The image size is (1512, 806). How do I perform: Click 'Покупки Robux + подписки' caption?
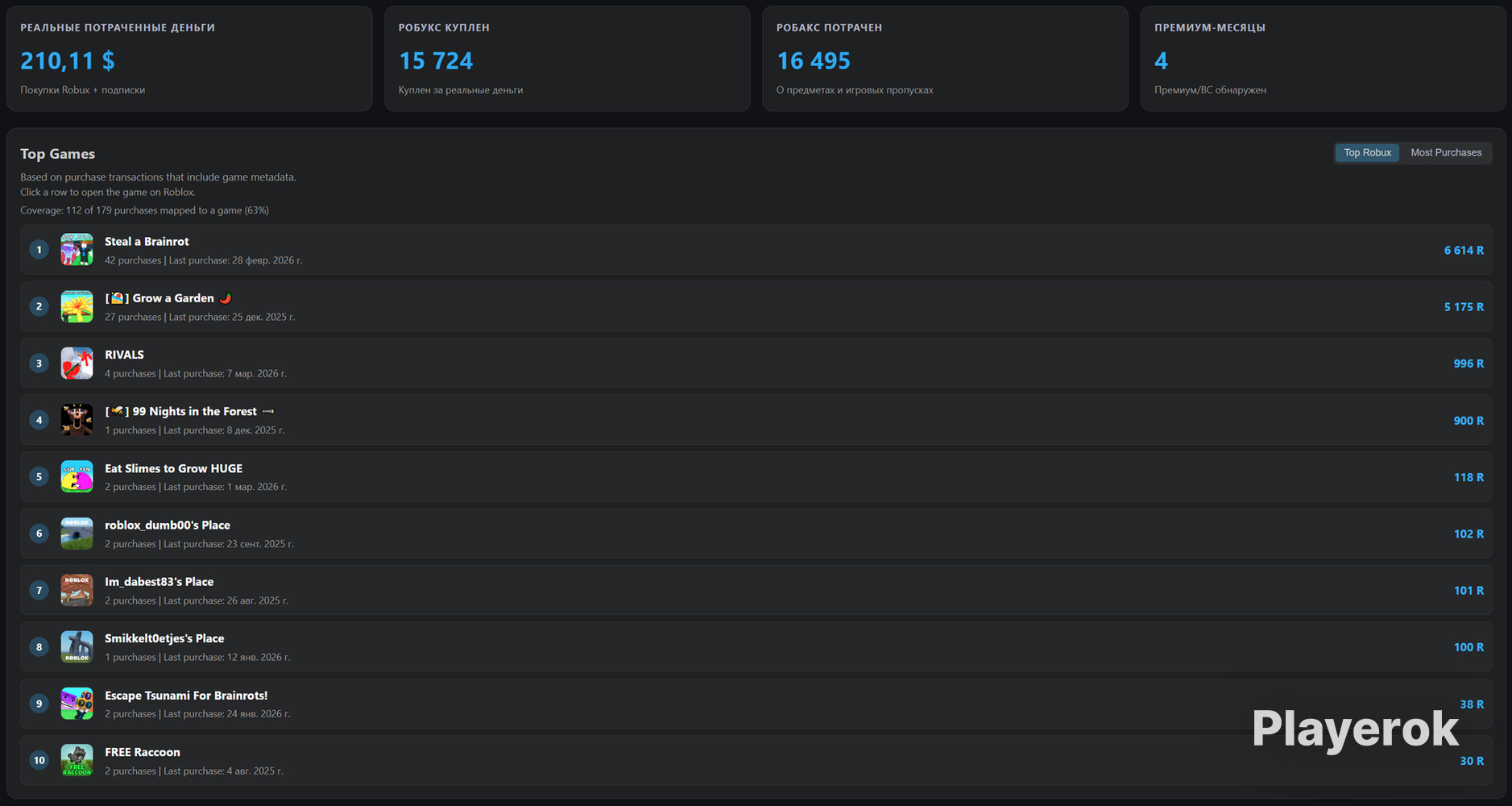point(82,90)
